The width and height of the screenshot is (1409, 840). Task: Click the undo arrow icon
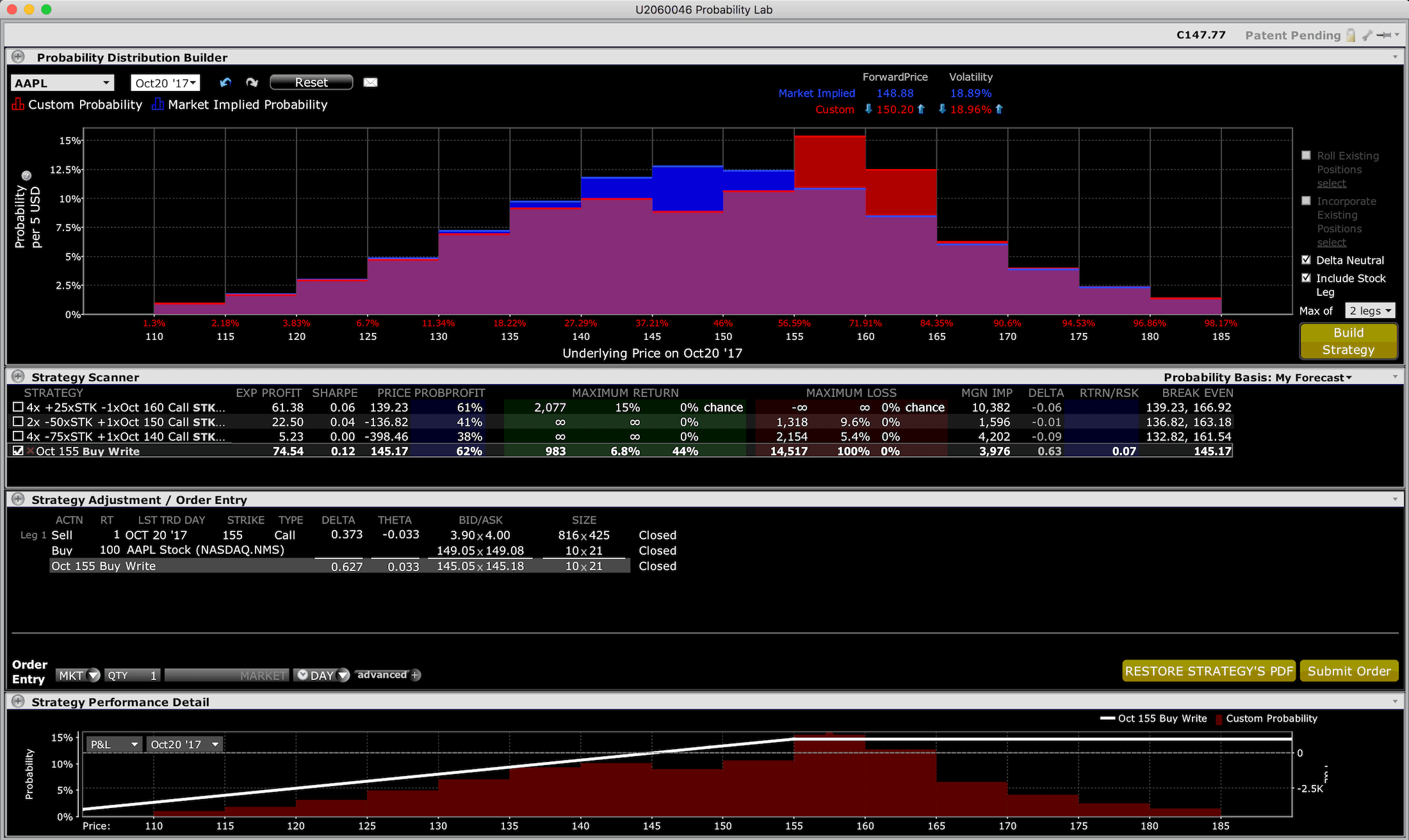pyautogui.click(x=225, y=83)
